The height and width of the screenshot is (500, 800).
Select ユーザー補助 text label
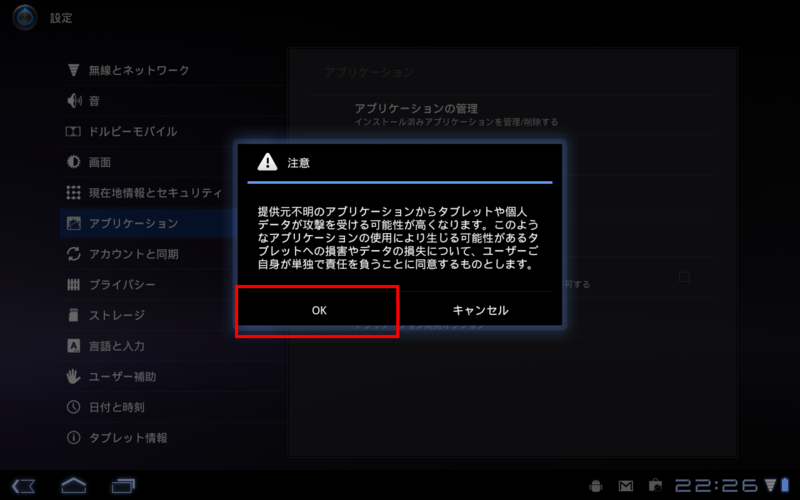122,377
